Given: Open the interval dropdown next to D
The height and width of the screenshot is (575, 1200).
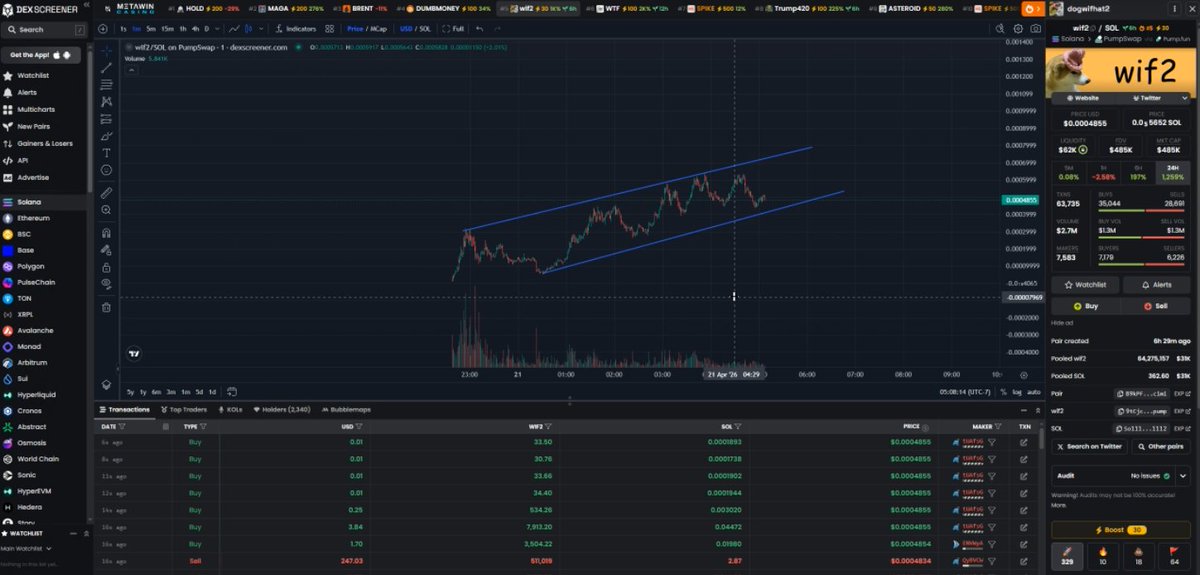Looking at the screenshot, I should pos(218,29).
